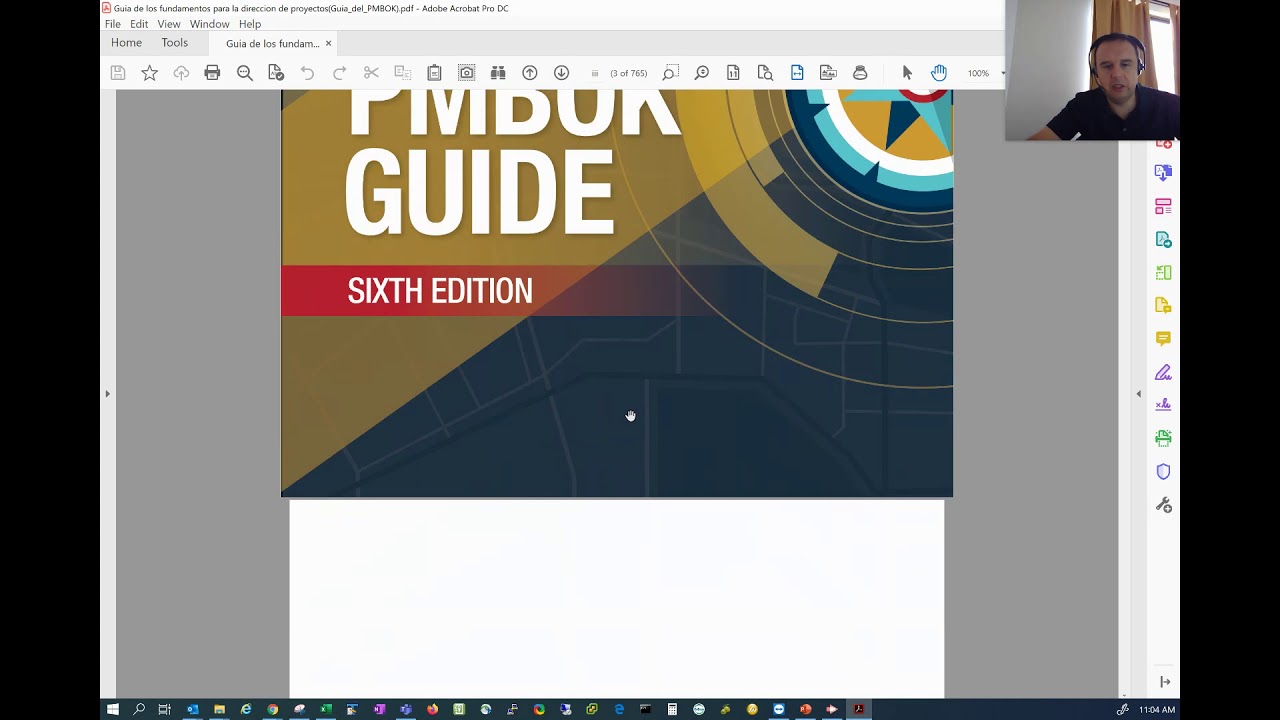This screenshot has height=720, width=1280.
Task: Expand the left navigation pane arrow
Action: point(108,394)
